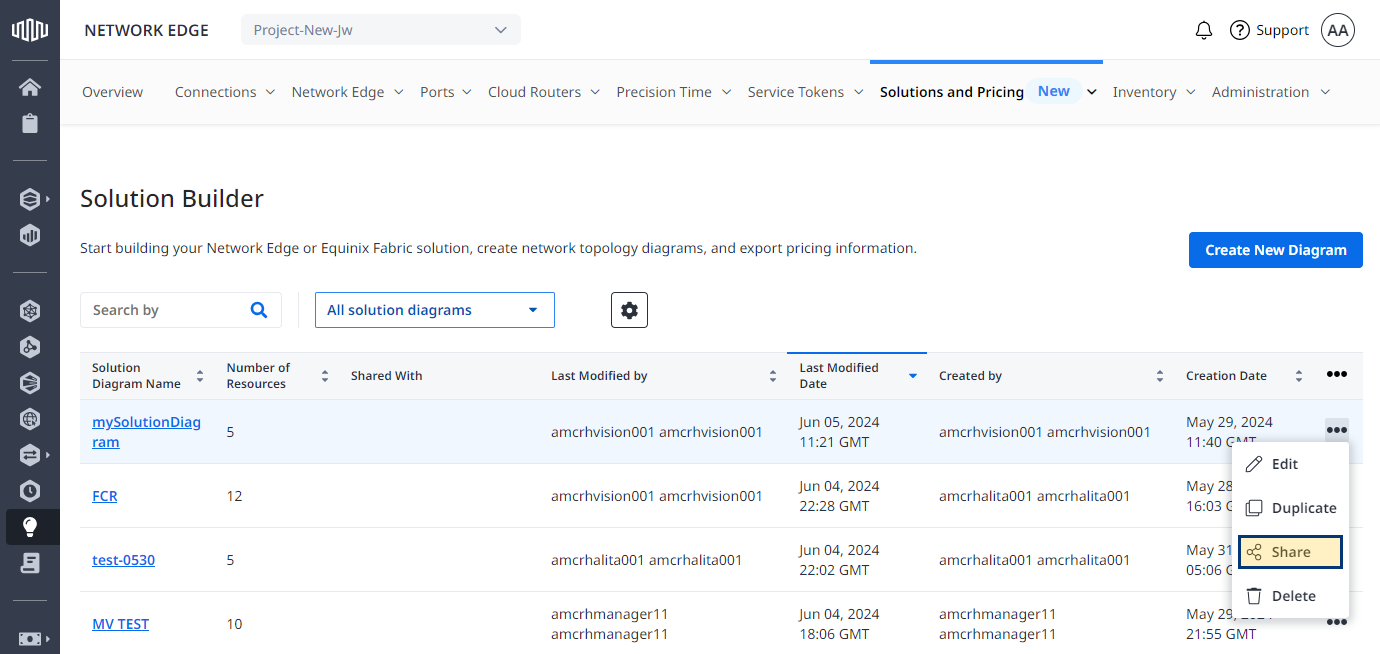Screen dimensions: 1380x654
Task: Expand the Precision Time menu
Action: pos(674,92)
